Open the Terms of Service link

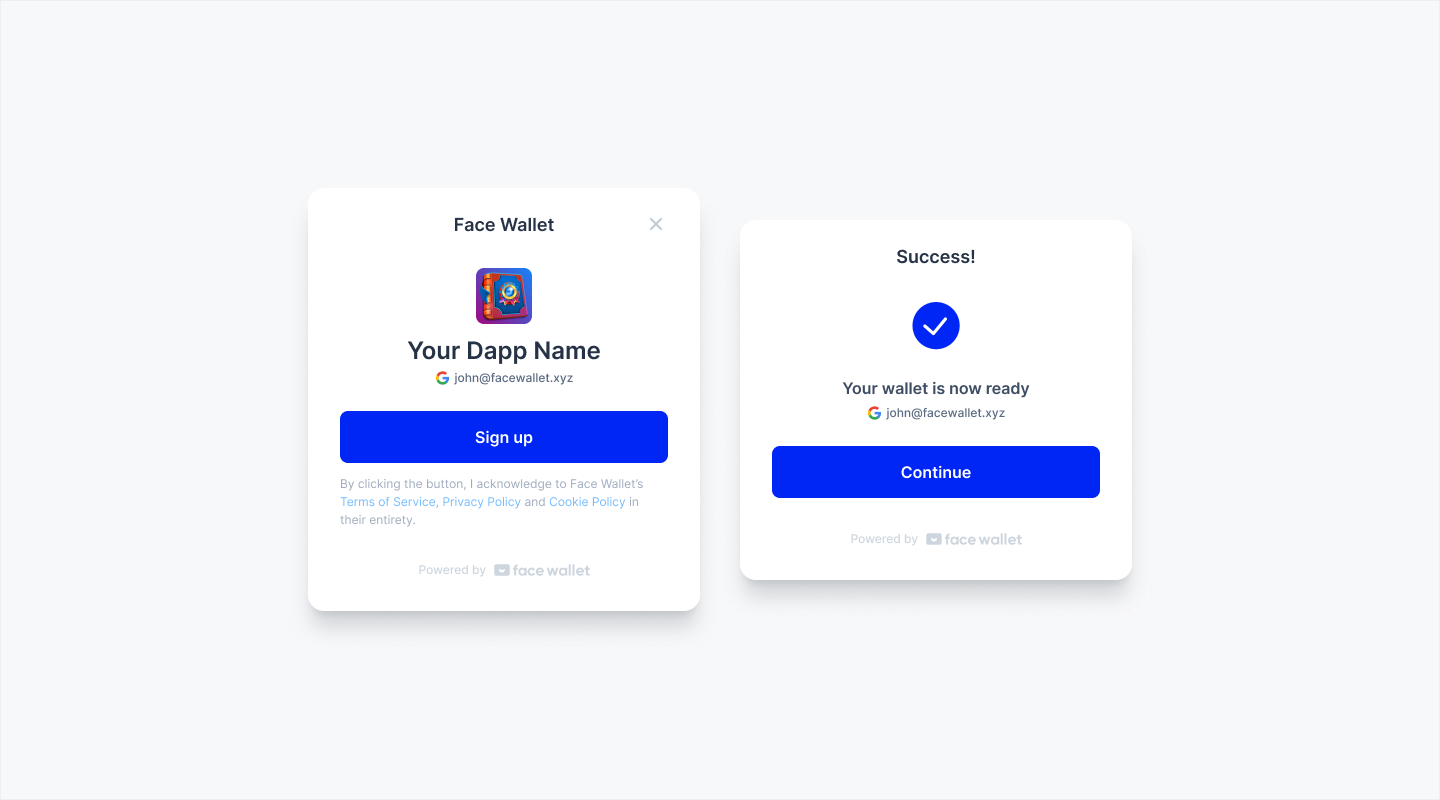tap(388, 502)
